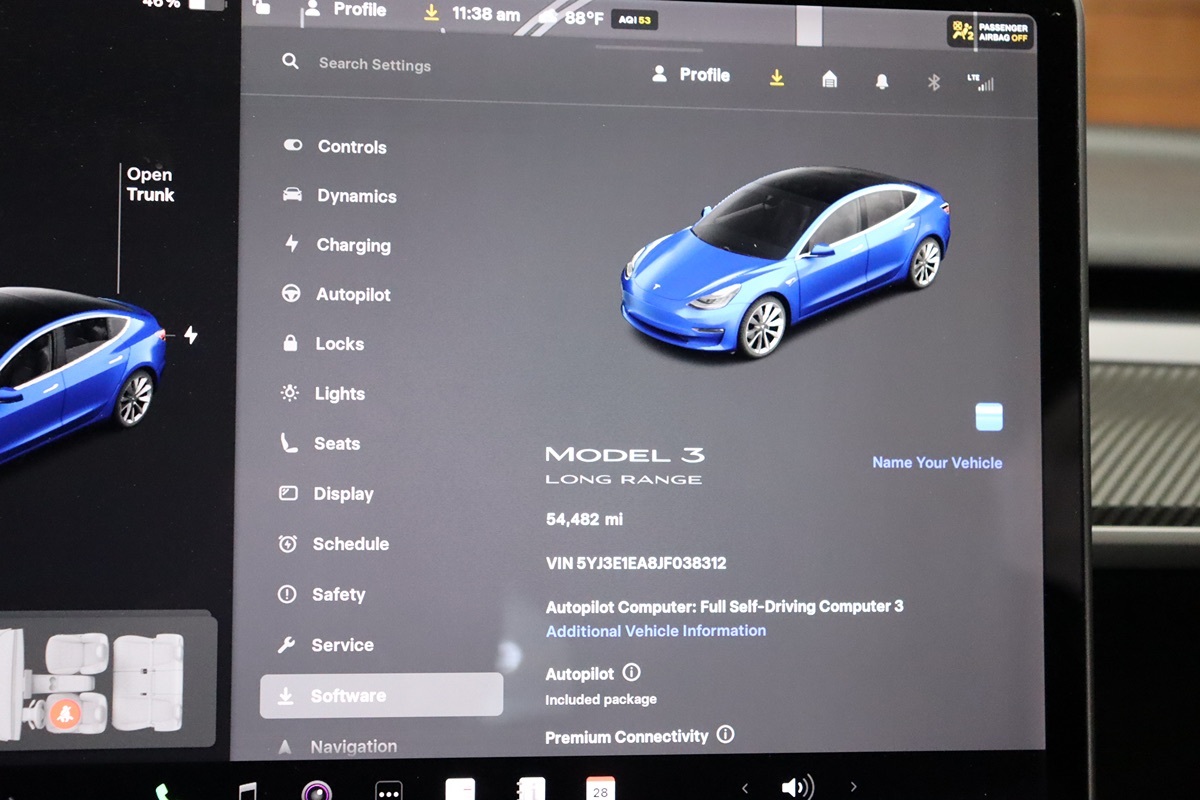Tap the yellow software download icon

[x=777, y=78]
